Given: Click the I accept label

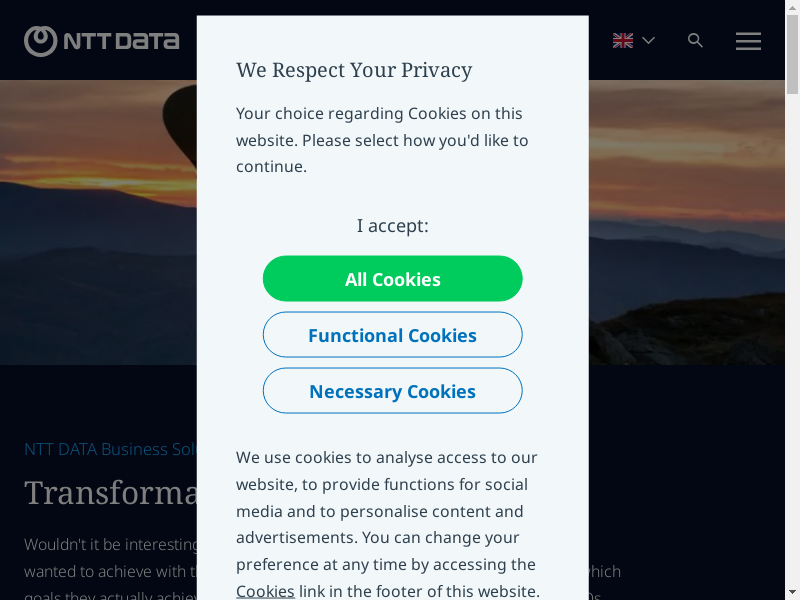Looking at the screenshot, I should (392, 226).
